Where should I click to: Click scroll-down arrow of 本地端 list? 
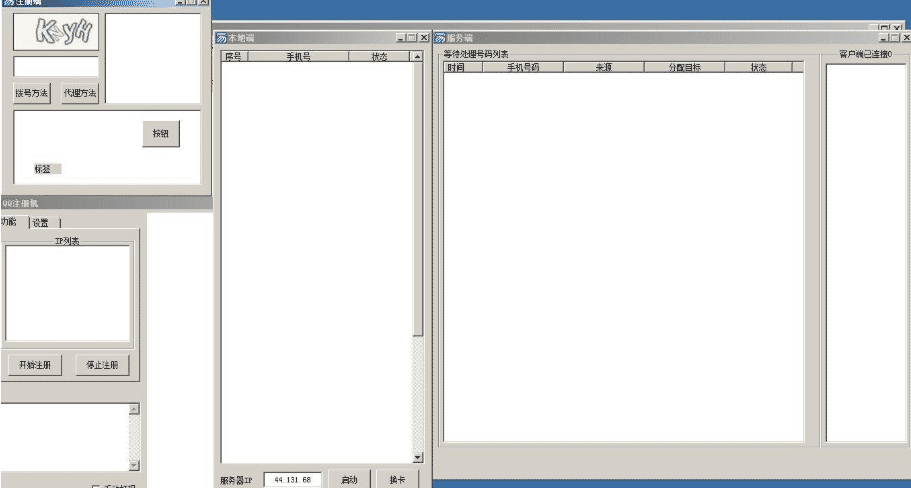pos(417,457)
